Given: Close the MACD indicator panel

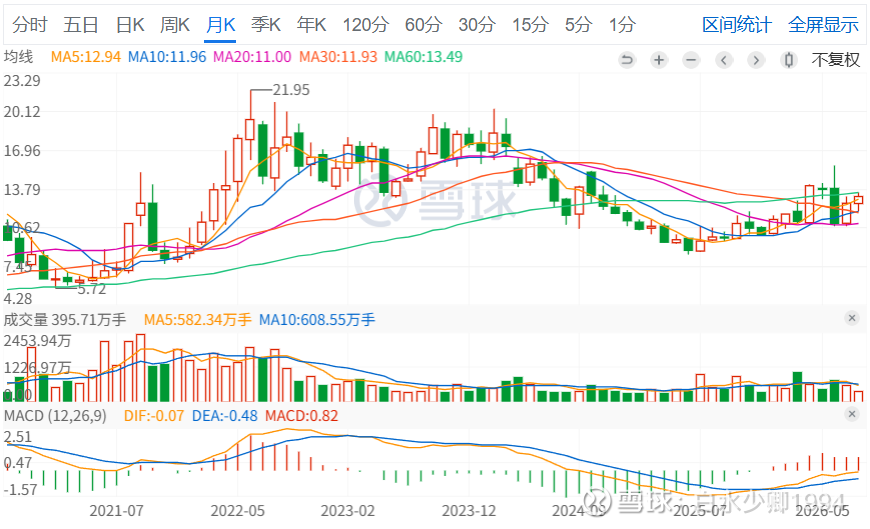Looking at the screenshot, I should (x=852, y=414).
